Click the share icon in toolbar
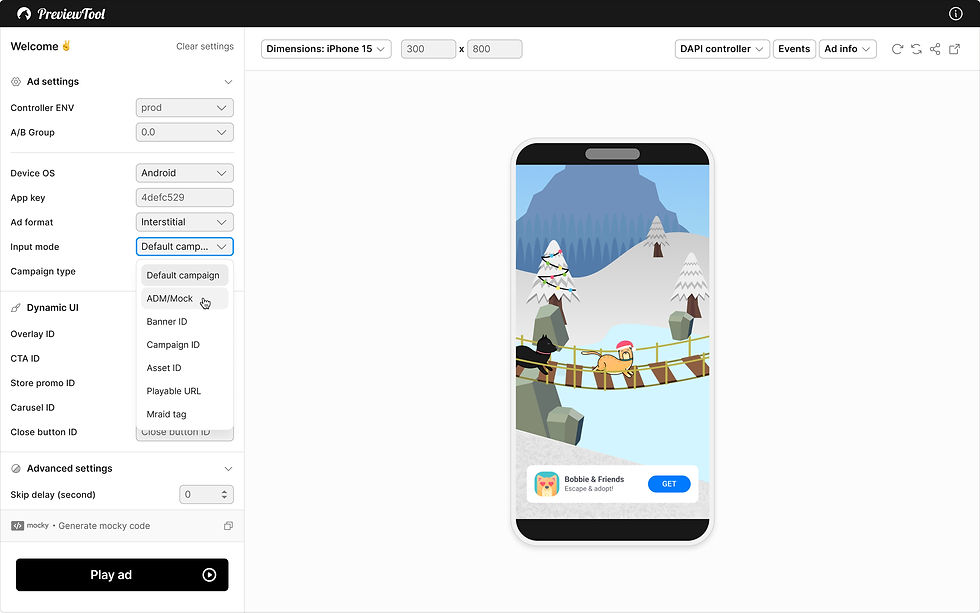The width and height of the screenshot is (980, 613). pyautogui.click(x=935, y=49)
